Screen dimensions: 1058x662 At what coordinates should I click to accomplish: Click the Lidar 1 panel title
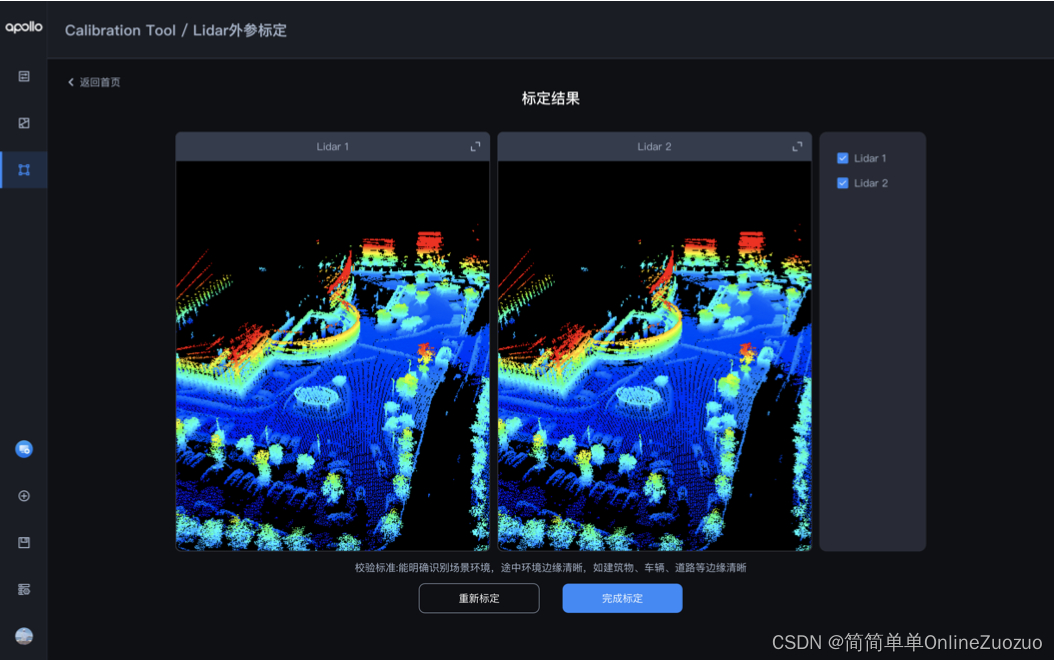click(333, 146)
